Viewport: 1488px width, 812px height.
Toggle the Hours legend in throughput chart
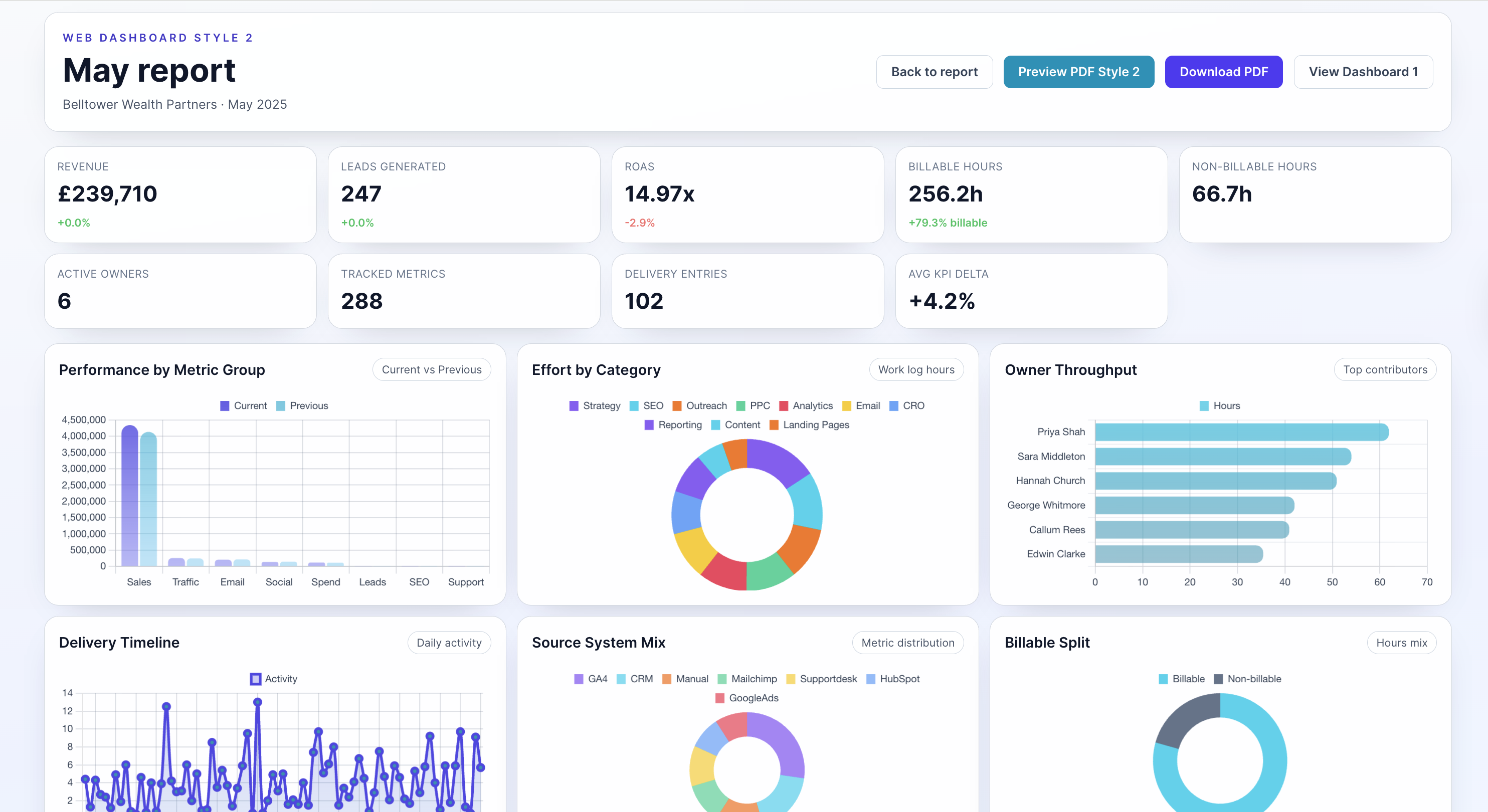(1219, 405)
